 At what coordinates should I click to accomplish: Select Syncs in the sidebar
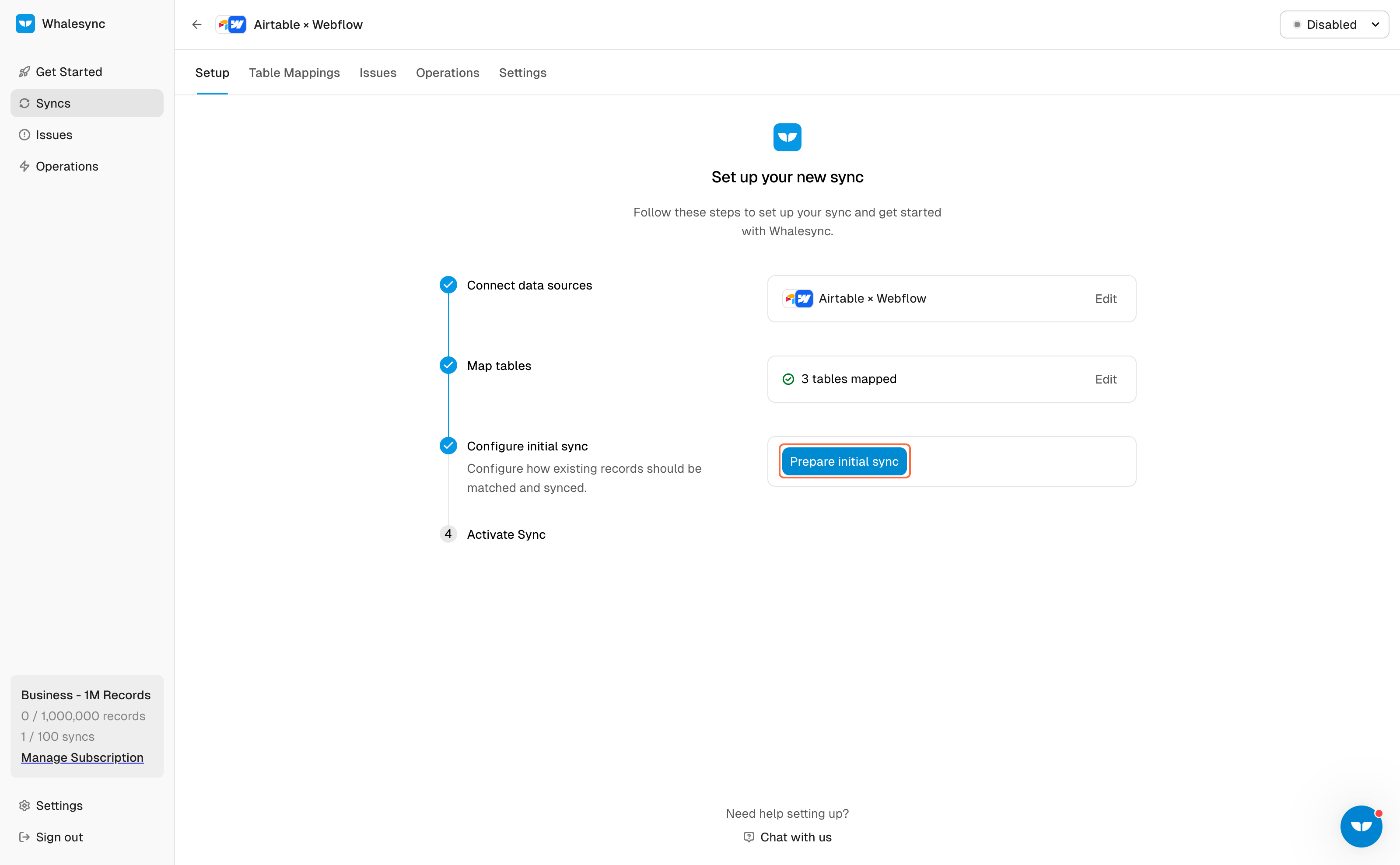87,103
